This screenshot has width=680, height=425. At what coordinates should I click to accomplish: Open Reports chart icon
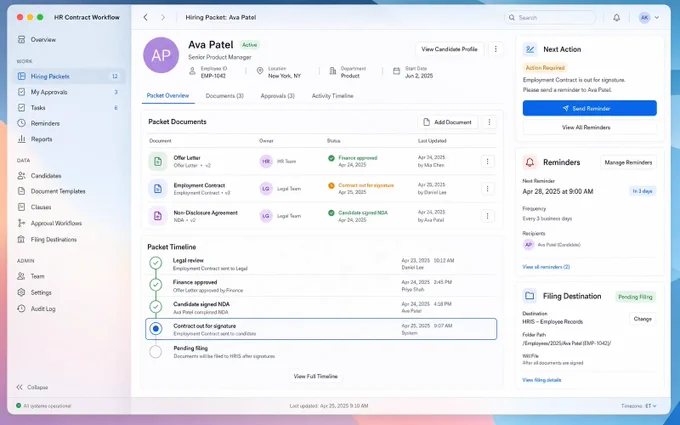pyautogui.click(x=21, y=139)
